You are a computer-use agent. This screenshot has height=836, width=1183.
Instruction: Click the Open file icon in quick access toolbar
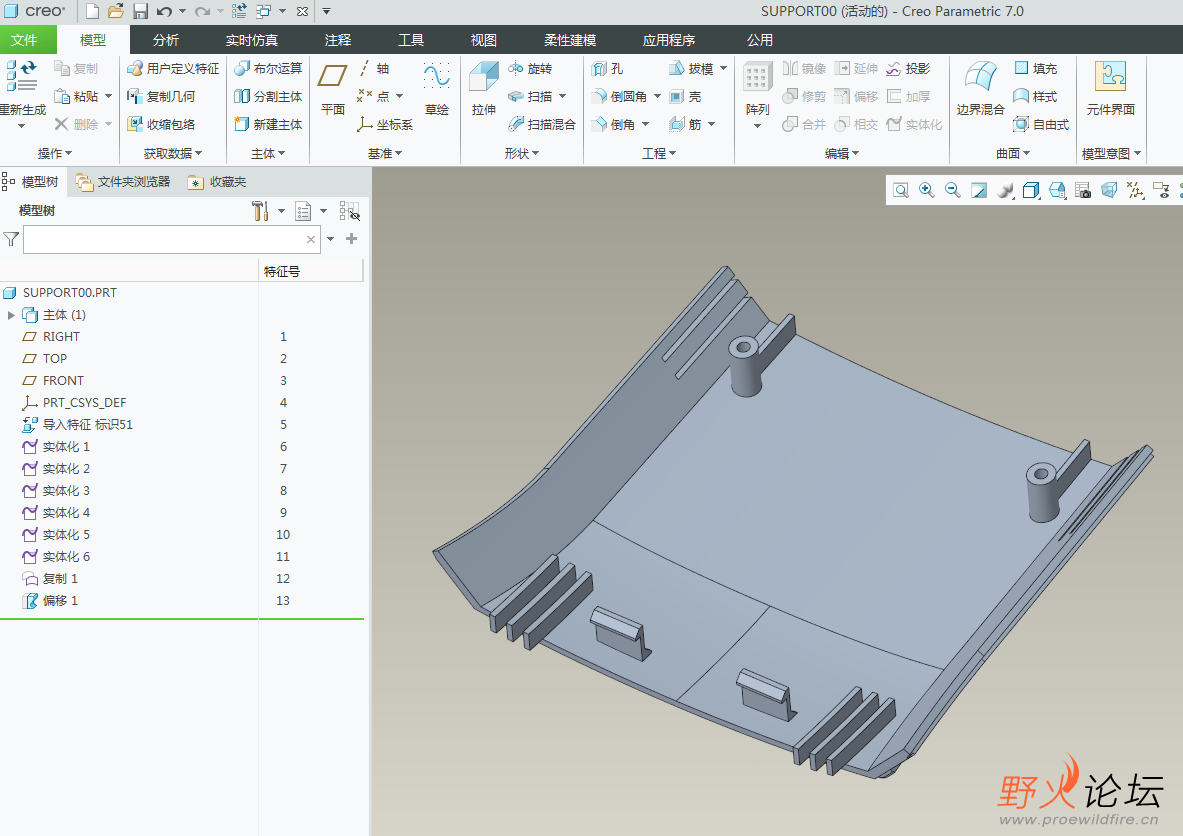(x=115, y=11)
